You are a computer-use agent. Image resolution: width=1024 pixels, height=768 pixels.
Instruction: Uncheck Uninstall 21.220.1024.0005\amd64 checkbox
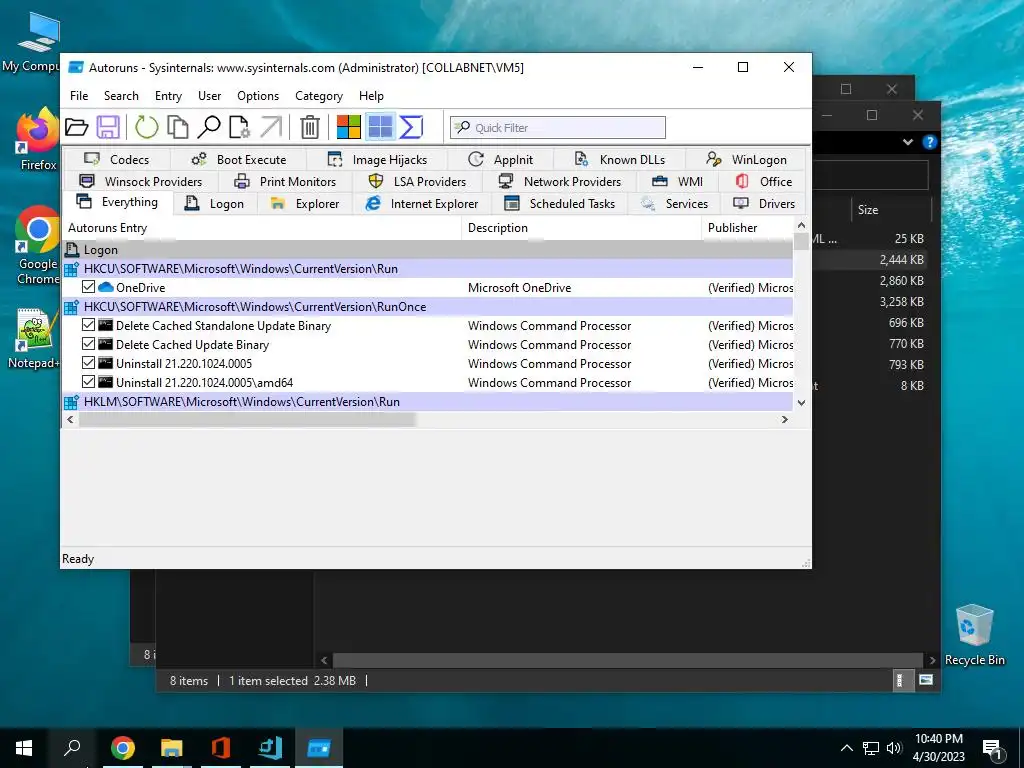88,381
